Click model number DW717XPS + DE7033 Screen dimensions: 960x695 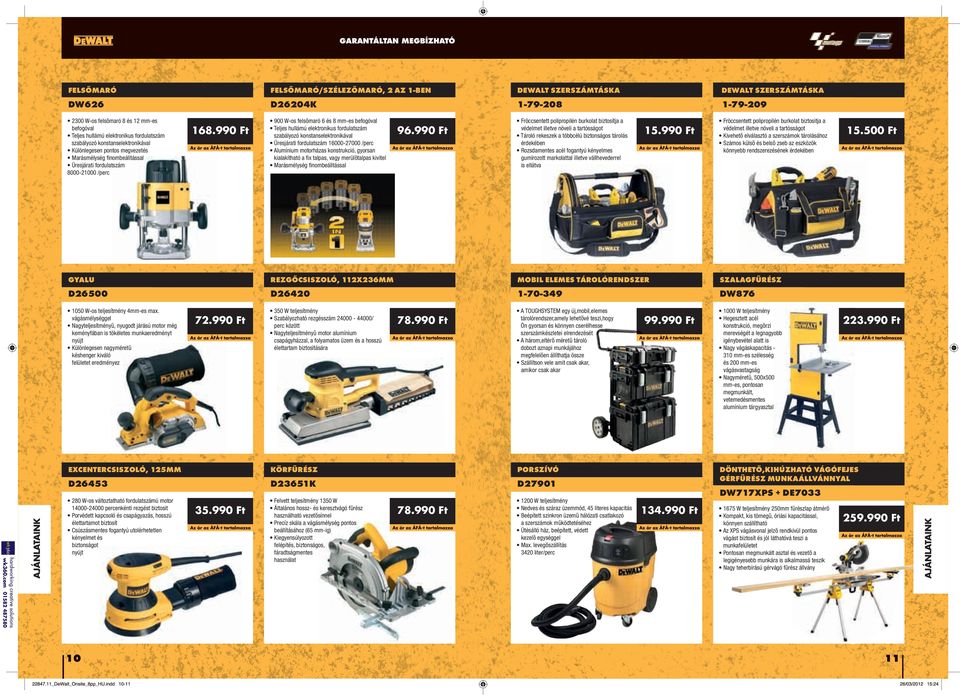click(770, 492)
